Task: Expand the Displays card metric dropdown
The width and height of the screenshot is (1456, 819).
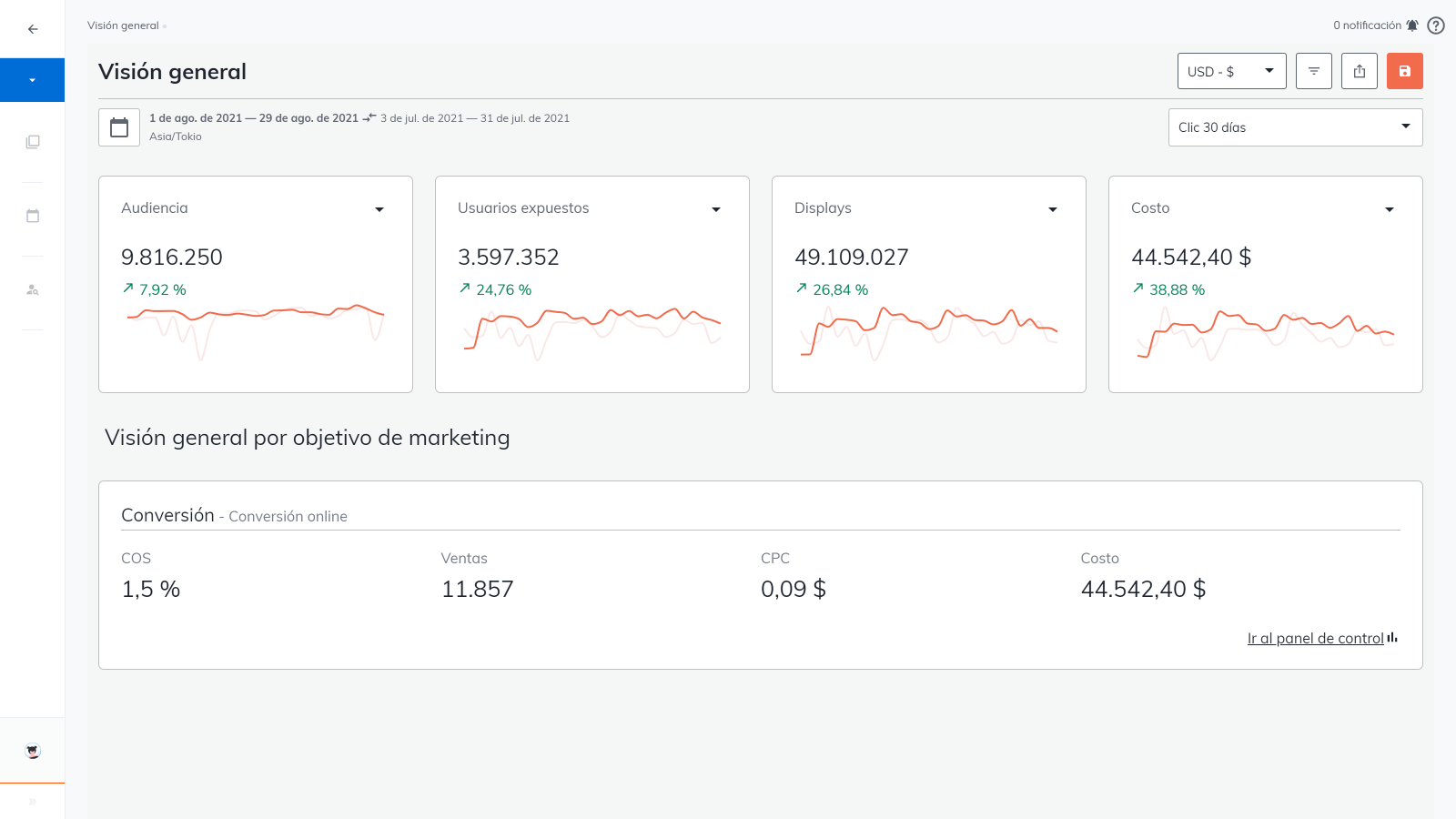Action: 1053,209
